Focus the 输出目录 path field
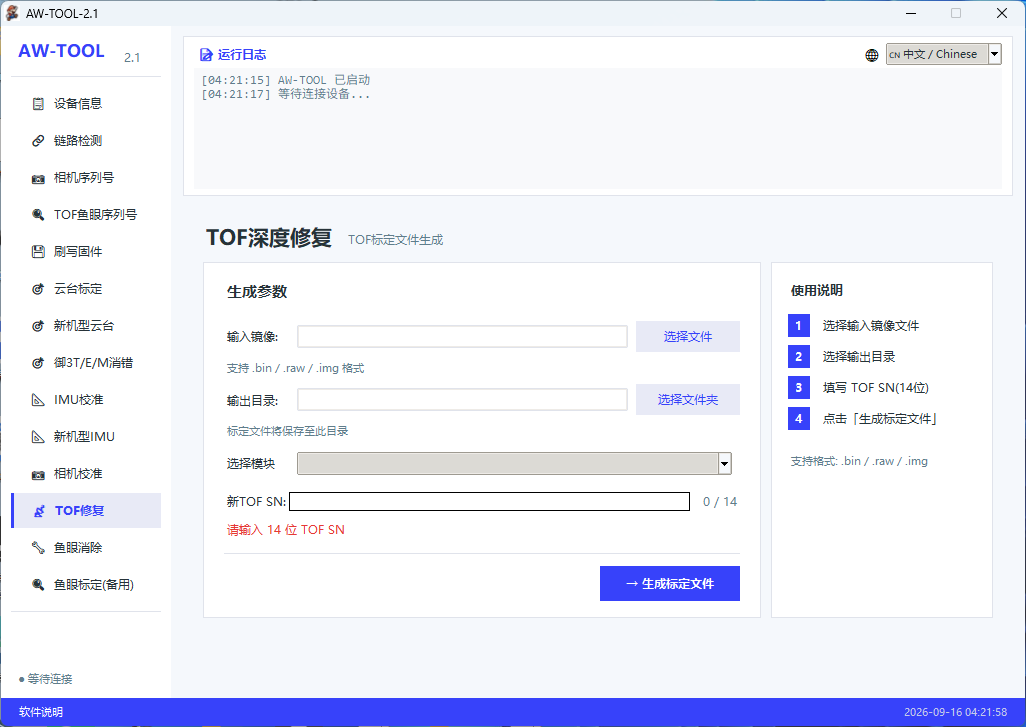 pyautogui.click(x=463, y=399)
